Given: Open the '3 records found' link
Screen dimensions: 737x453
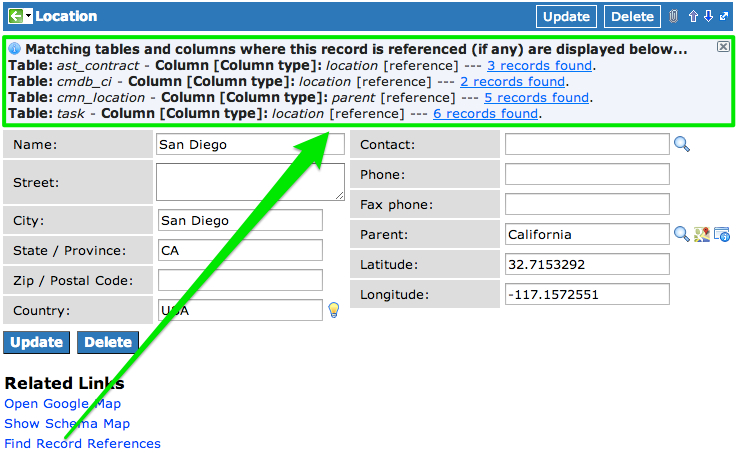Looking at the screenshot, I should coord(539,66).
